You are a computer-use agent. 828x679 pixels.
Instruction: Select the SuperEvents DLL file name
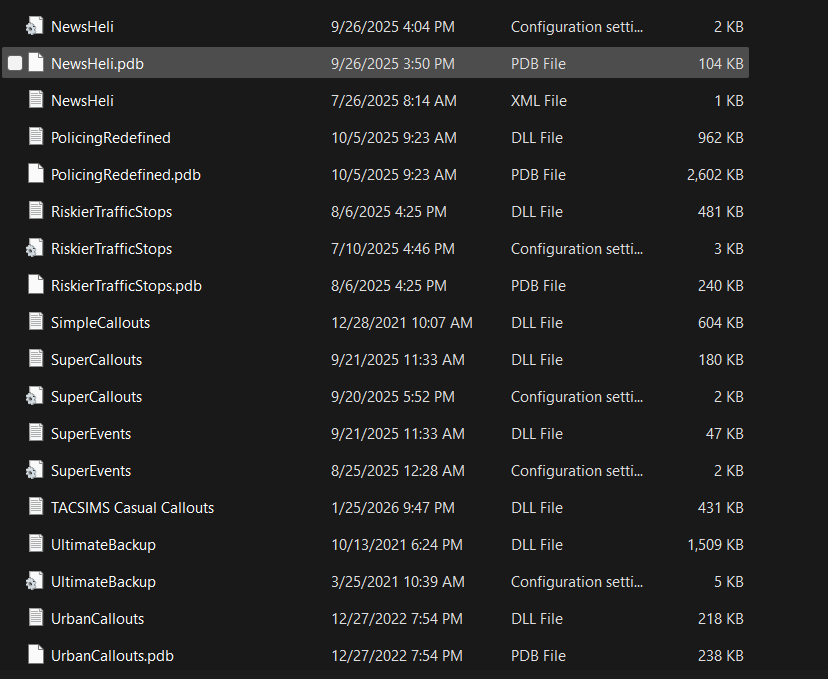[x=91, y=434]
